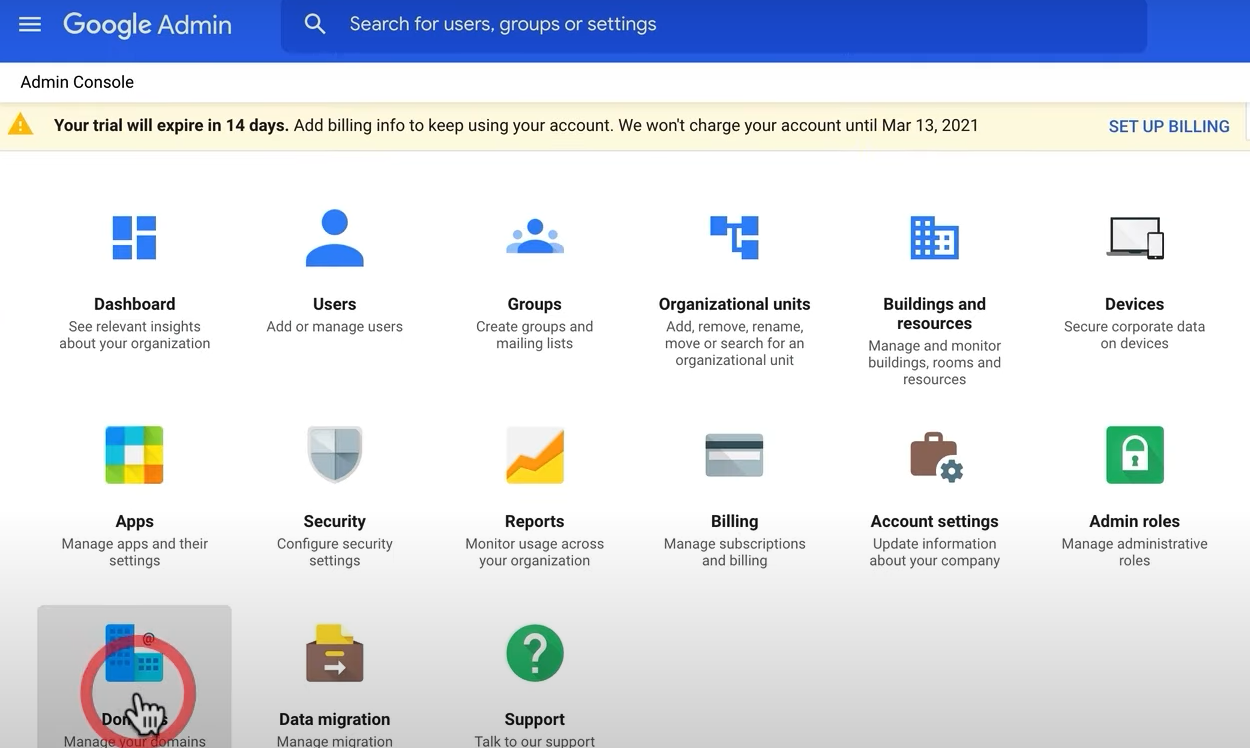The height and width of the screenshot is (748, 1250).
Task: Click 'Manage and monitor buildings, rooms' description
Action: click(934, 363)
